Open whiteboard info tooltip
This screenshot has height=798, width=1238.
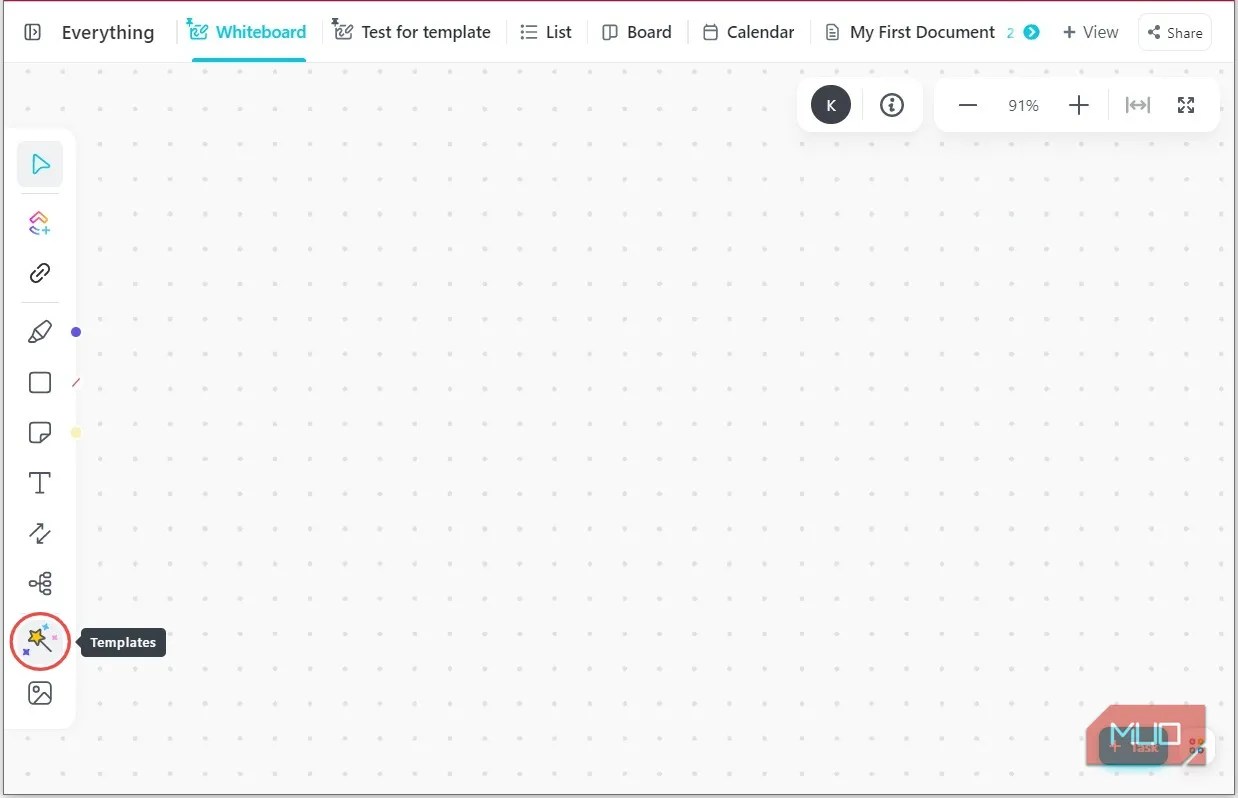coord(891,105)
